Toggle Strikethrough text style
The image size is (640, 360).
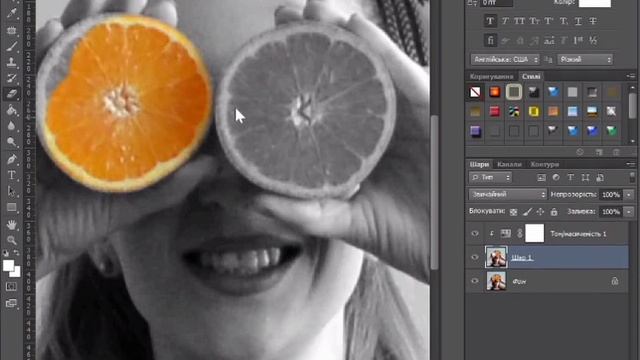coord(593,21)
